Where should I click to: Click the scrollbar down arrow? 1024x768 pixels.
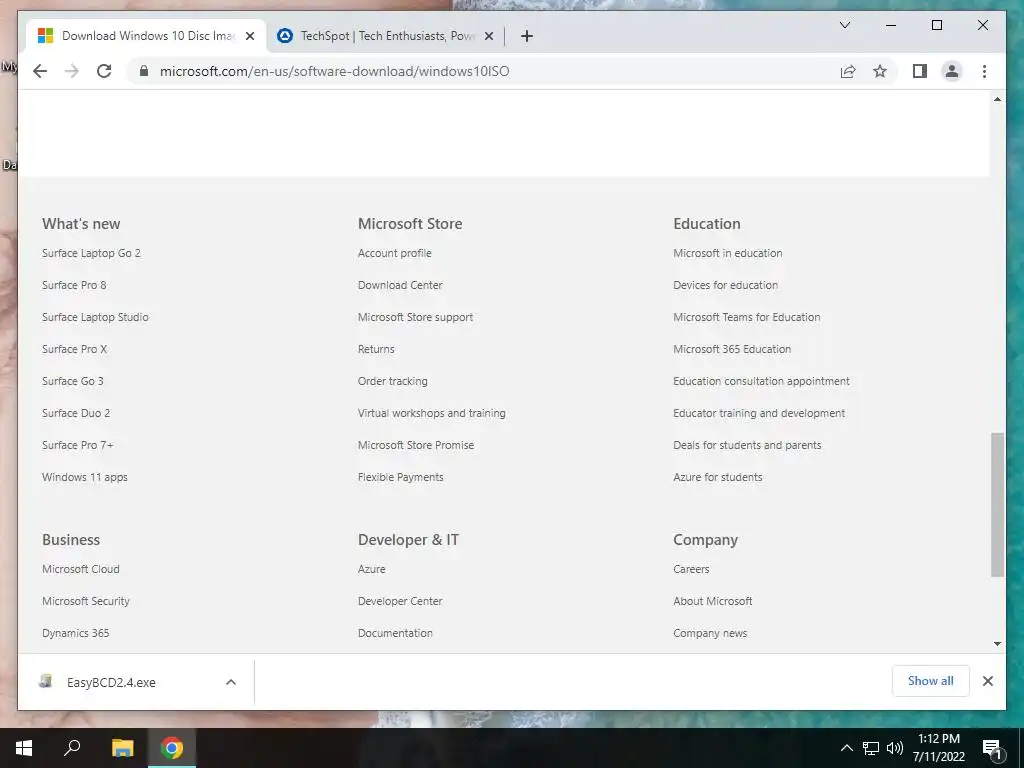pos(997,644)
